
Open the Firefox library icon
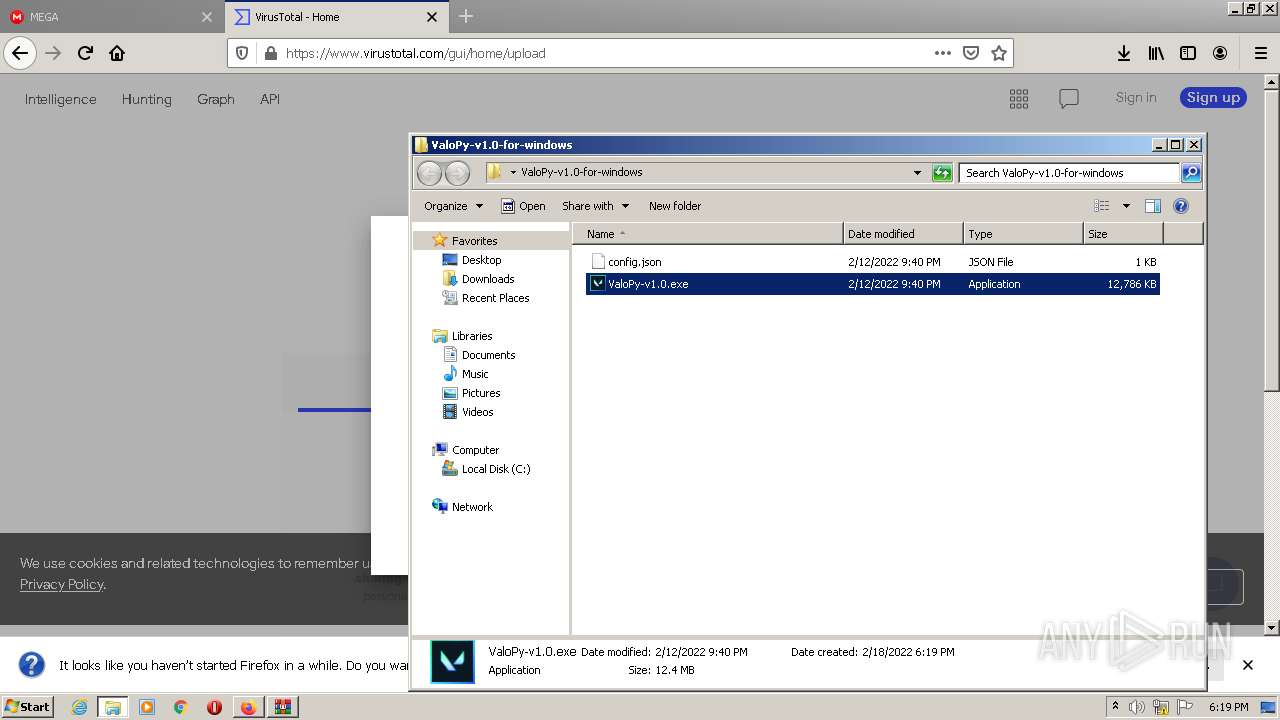pos(1156,53)
